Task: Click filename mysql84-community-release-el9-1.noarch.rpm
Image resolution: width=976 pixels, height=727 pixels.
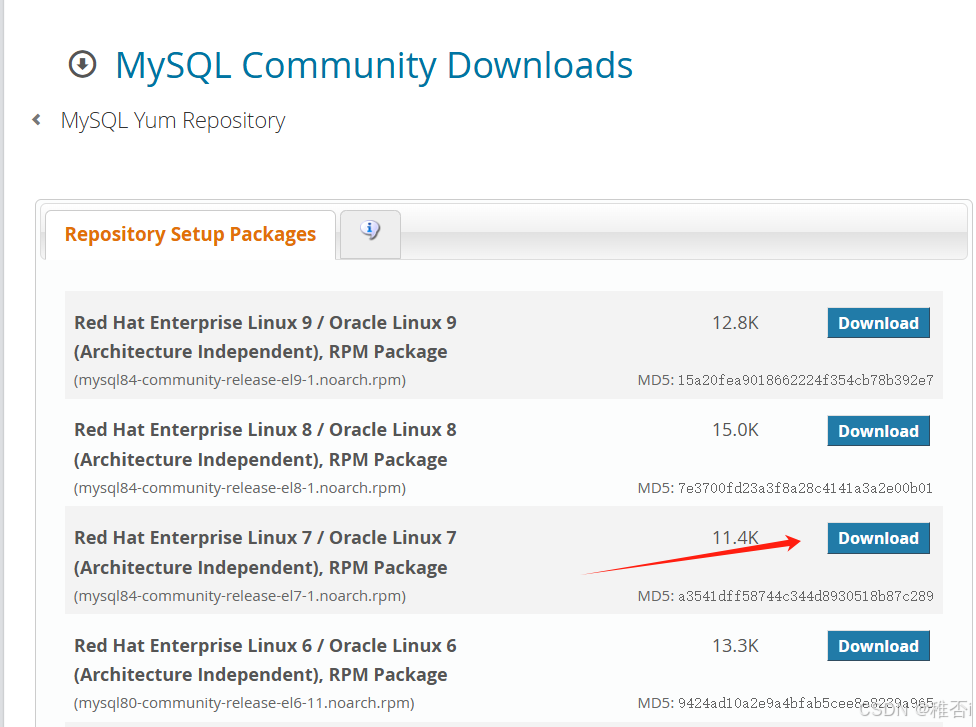Action: click(x=240, y=380)
